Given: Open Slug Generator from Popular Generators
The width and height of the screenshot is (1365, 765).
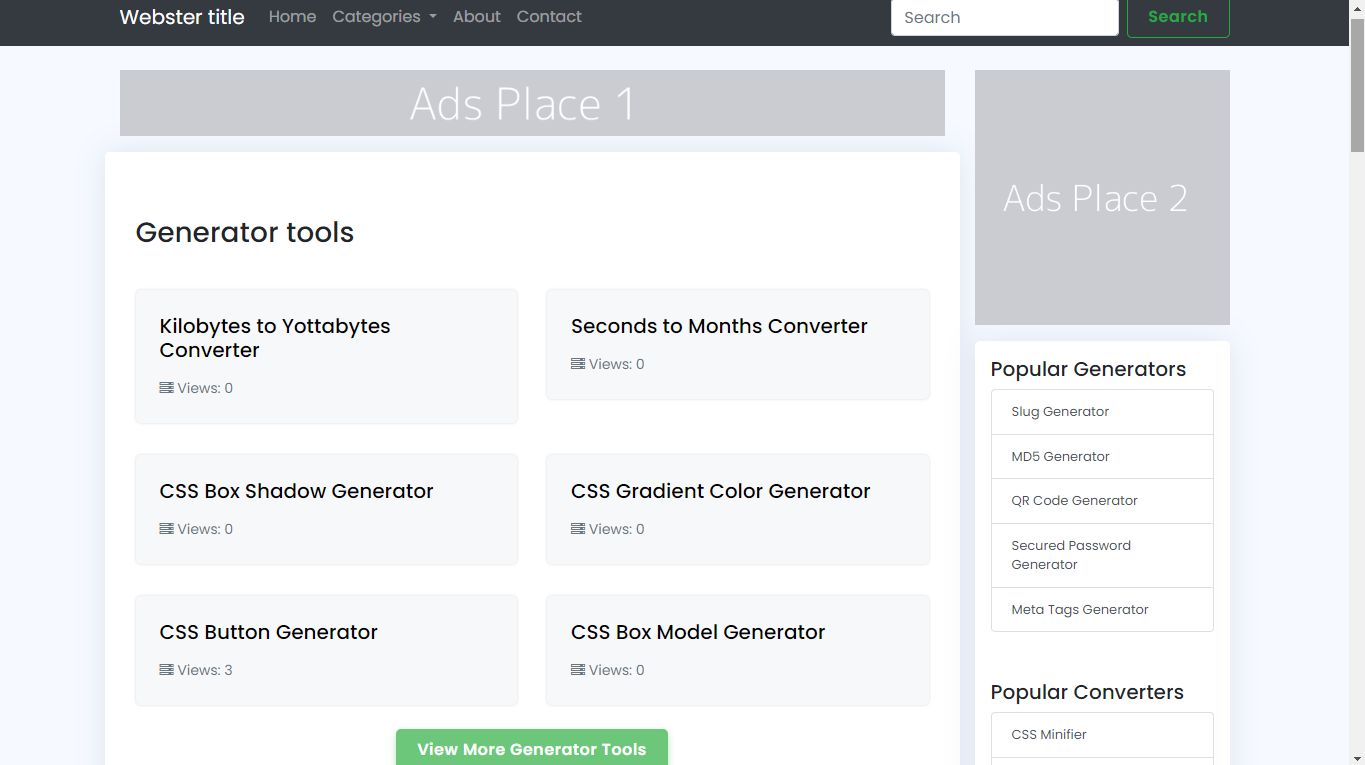Looking at the screenshot, I should point(1060,412).
